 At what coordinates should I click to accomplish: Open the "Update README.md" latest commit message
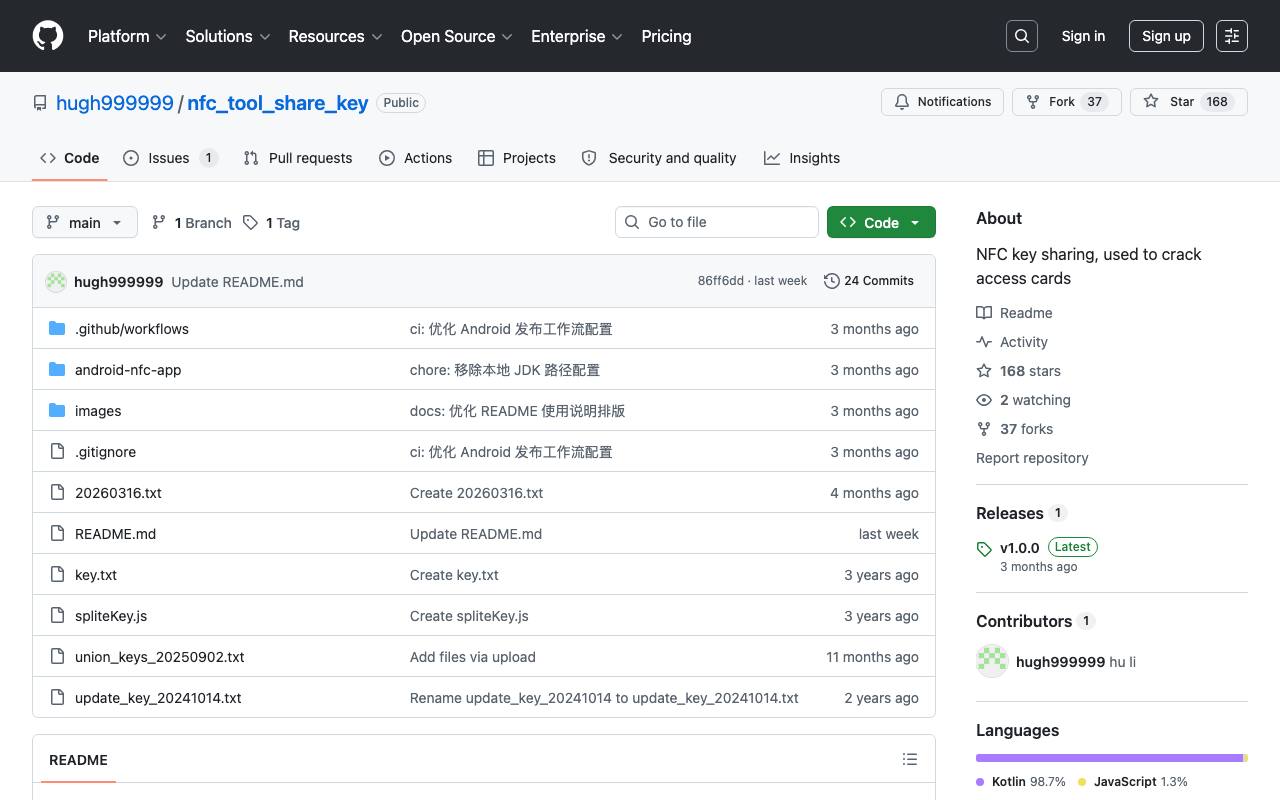point(237,282)
